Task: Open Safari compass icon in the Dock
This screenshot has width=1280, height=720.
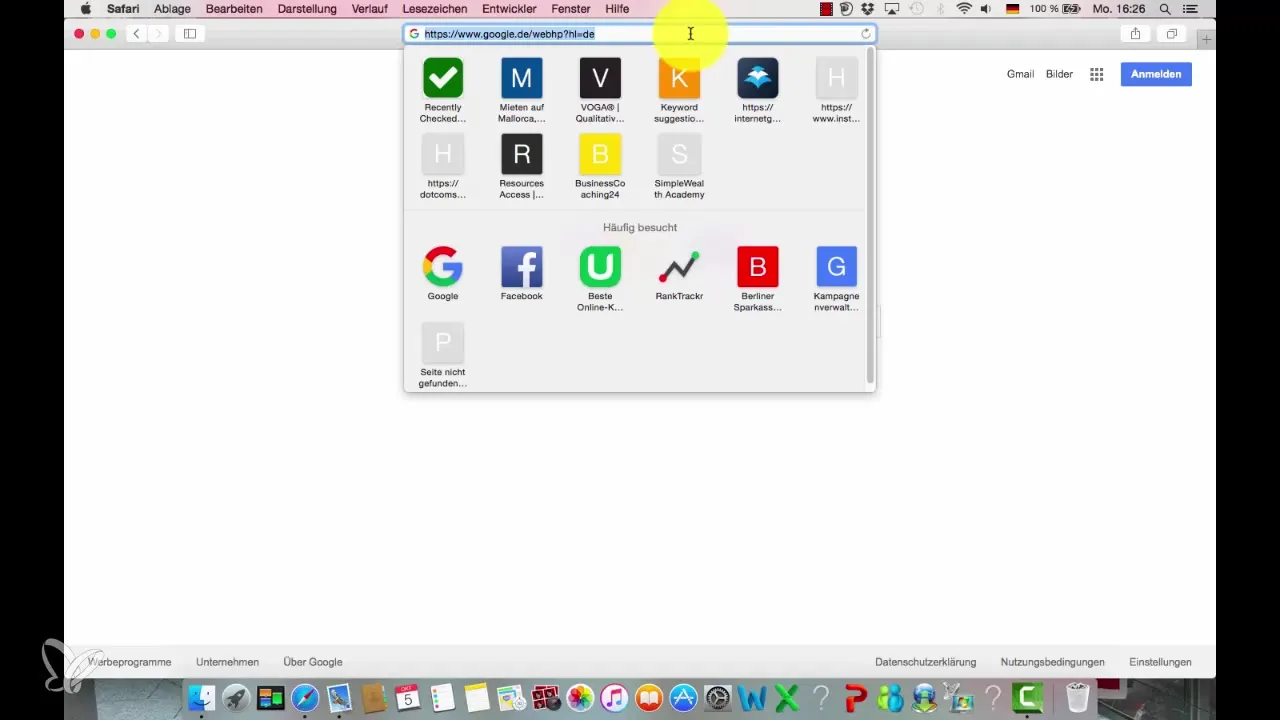Action: 305,697
